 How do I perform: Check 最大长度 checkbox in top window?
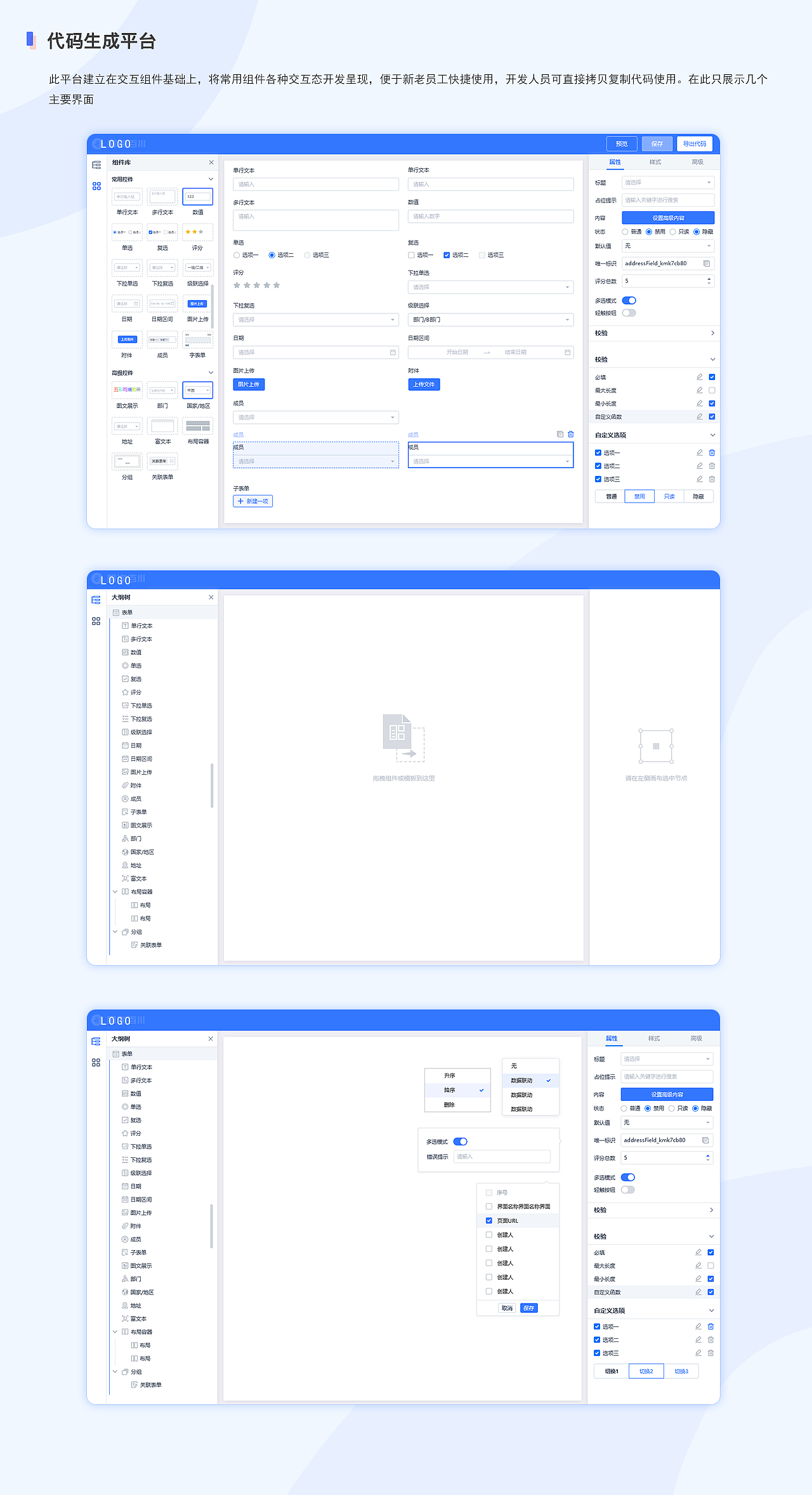[x=712, y=390]
